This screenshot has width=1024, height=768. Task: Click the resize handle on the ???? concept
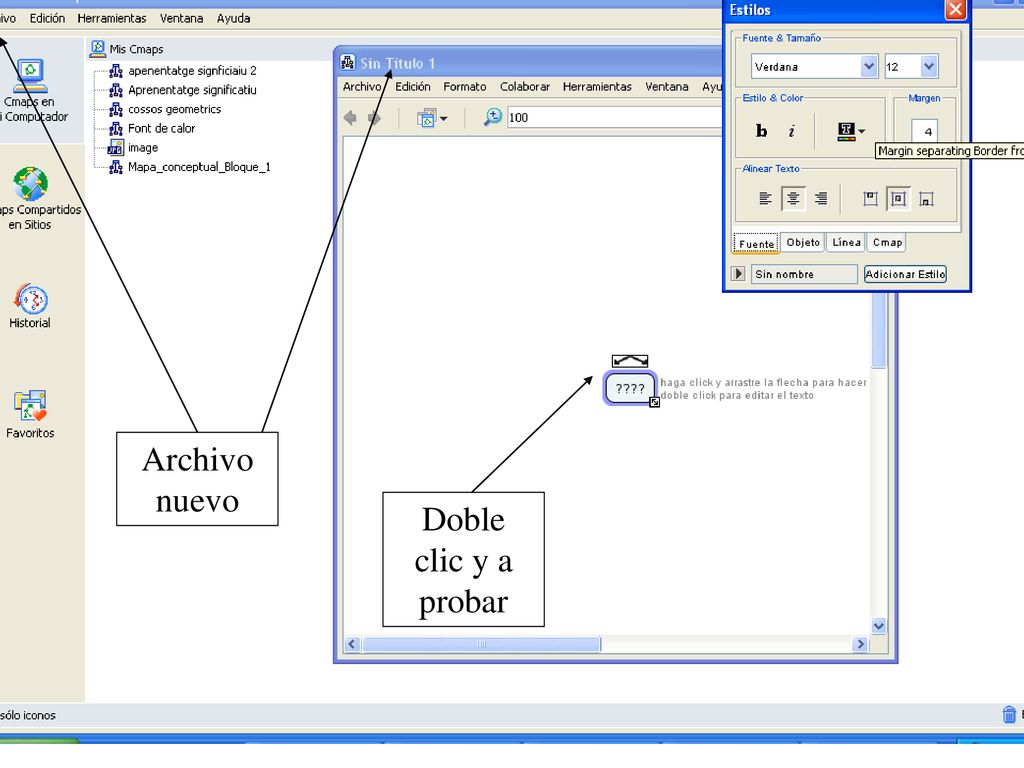(x=654, y=402)
